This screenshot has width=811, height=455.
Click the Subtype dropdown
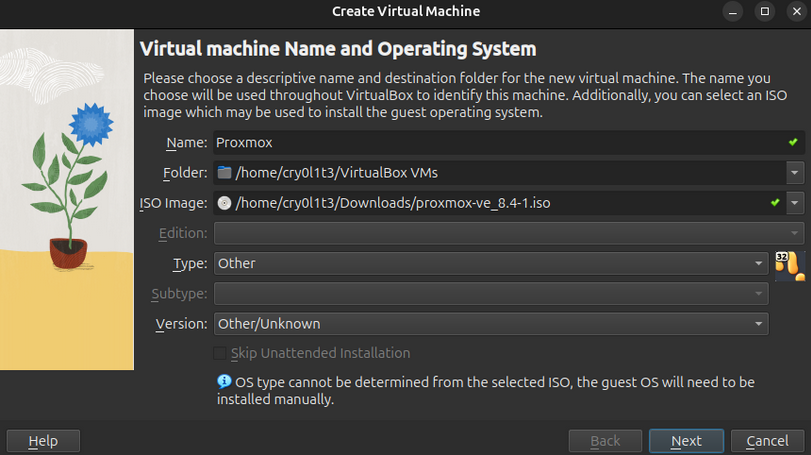490,294
